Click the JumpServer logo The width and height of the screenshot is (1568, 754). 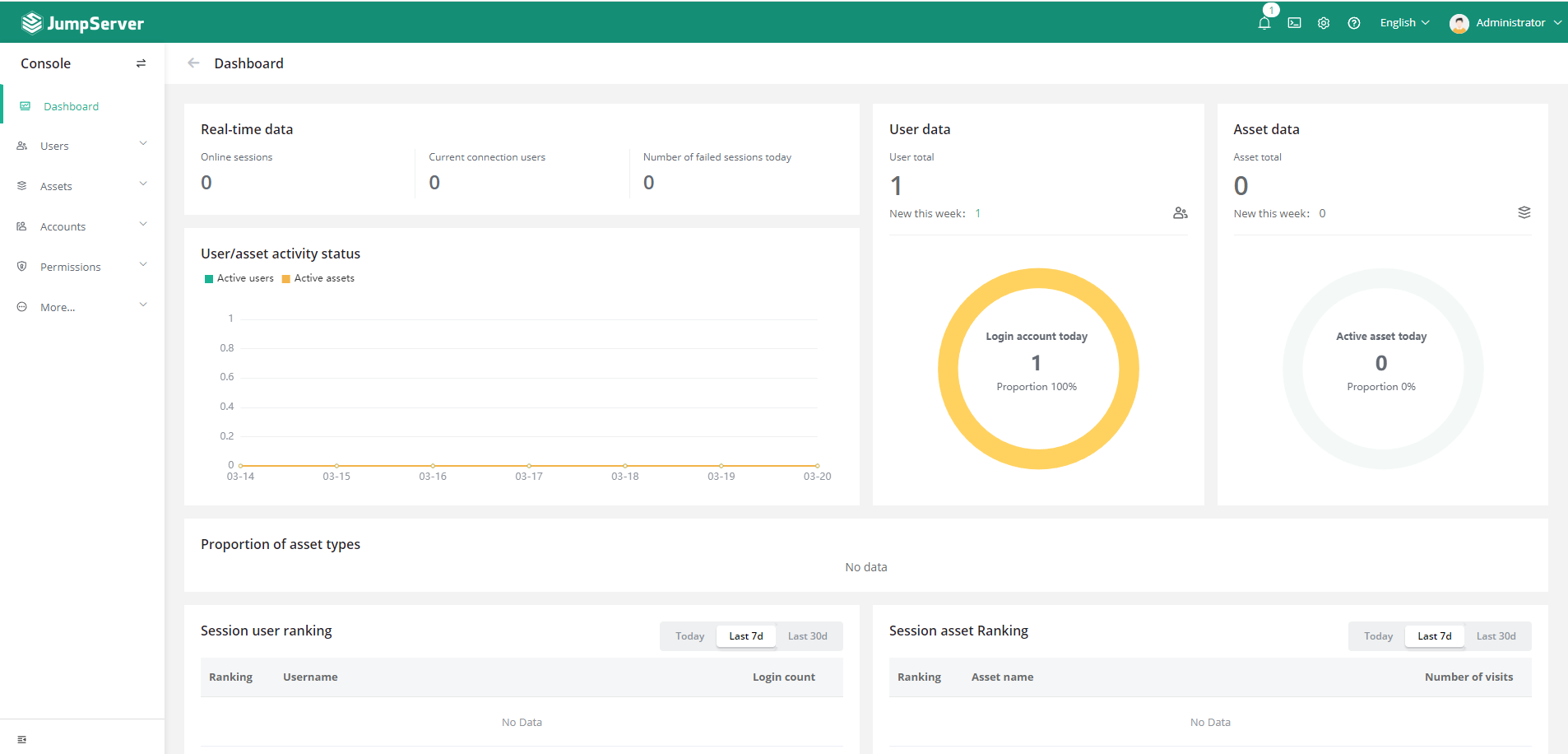click(82, 23)
